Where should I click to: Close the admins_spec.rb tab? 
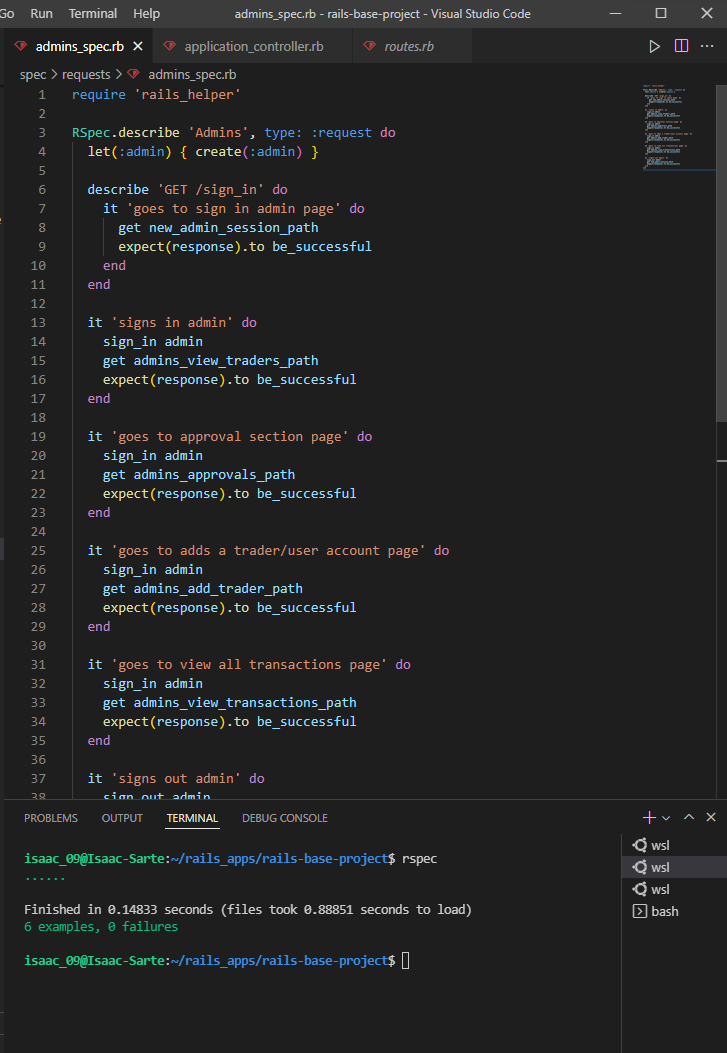[x=137, y=45]
